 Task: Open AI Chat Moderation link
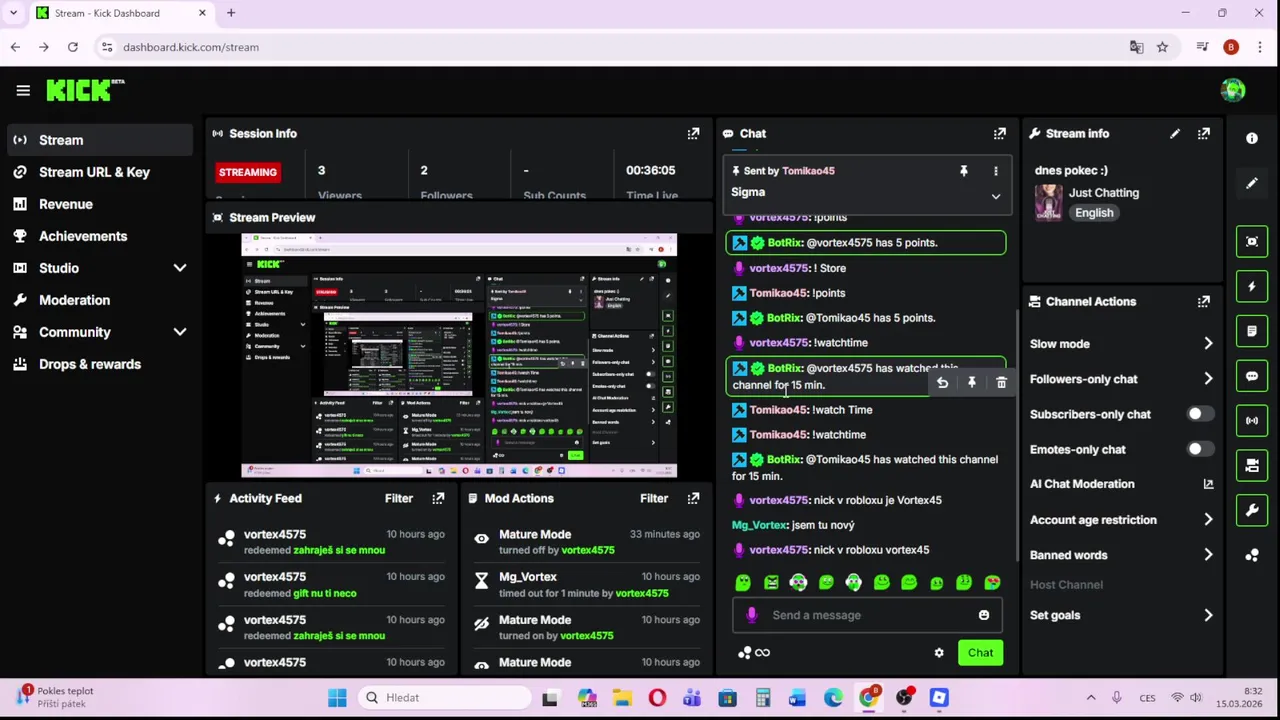coord(1122,484)
